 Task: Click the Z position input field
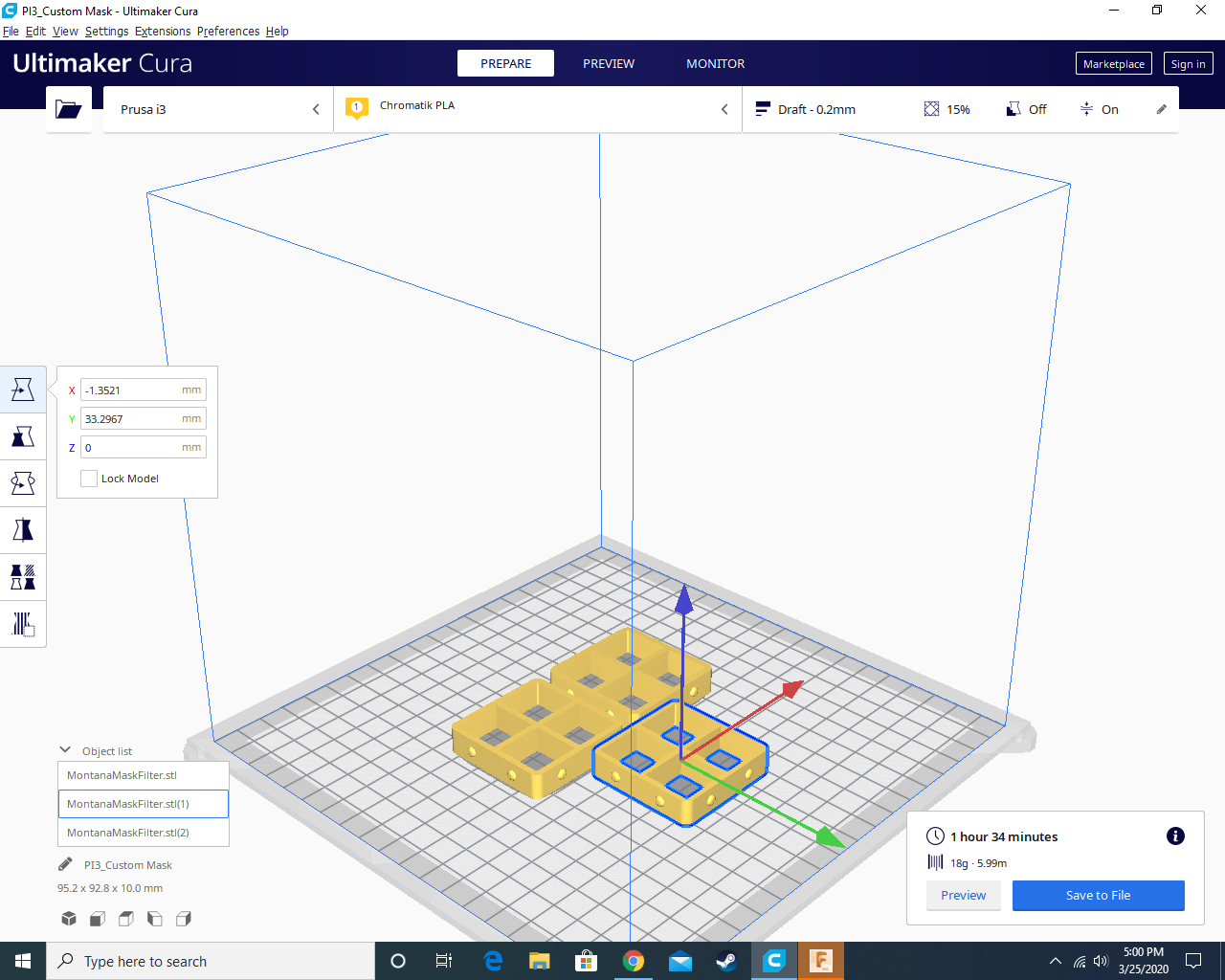[x=144, y=447]
